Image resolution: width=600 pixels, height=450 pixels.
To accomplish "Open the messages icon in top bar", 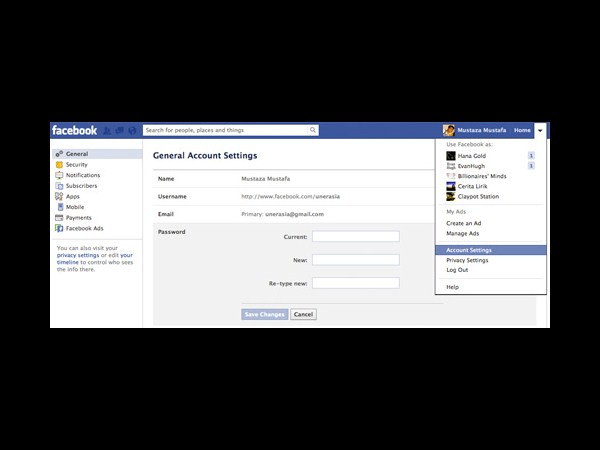I will coord(120,130).
